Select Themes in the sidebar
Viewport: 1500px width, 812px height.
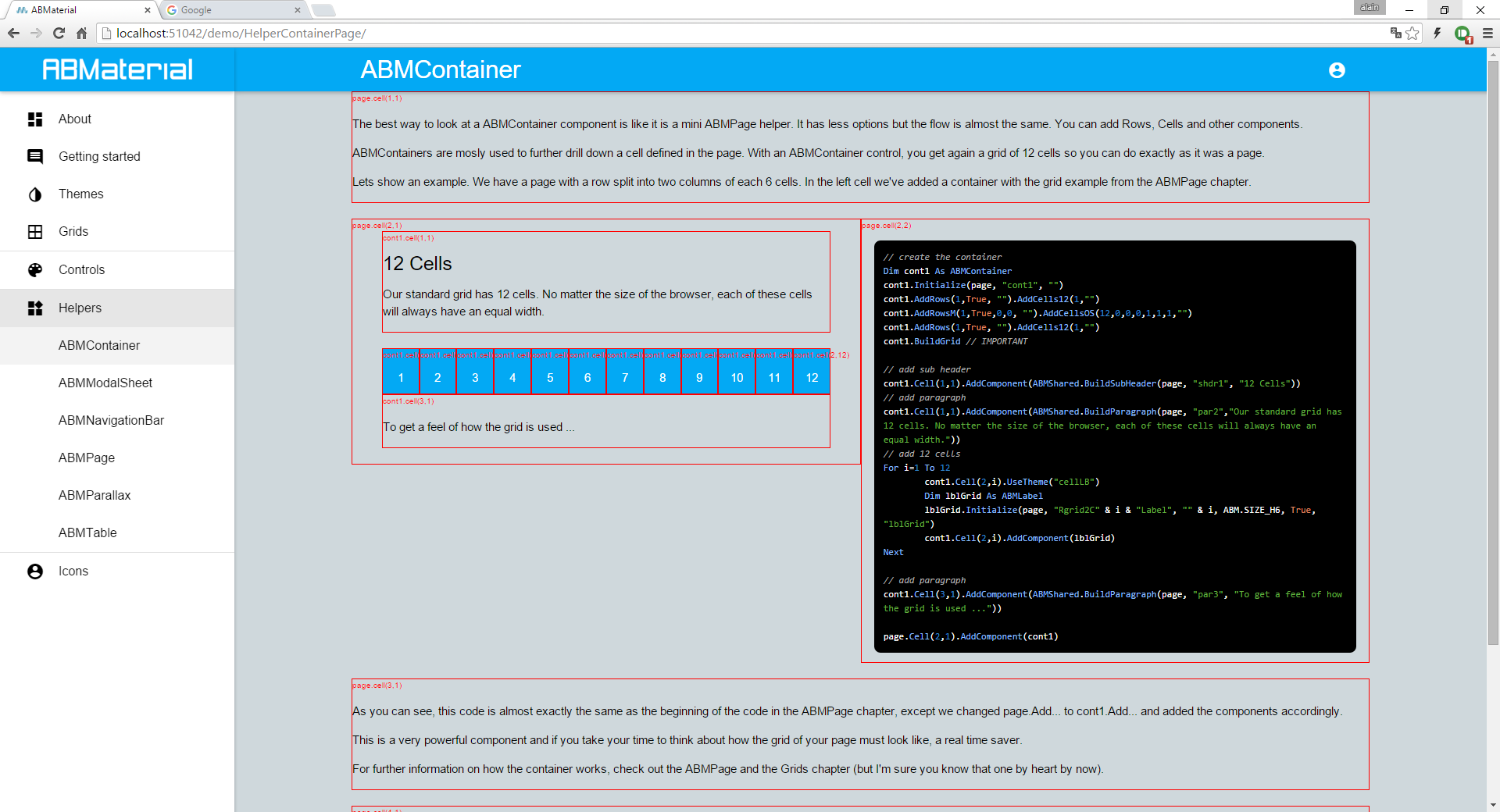click(117, 194)
